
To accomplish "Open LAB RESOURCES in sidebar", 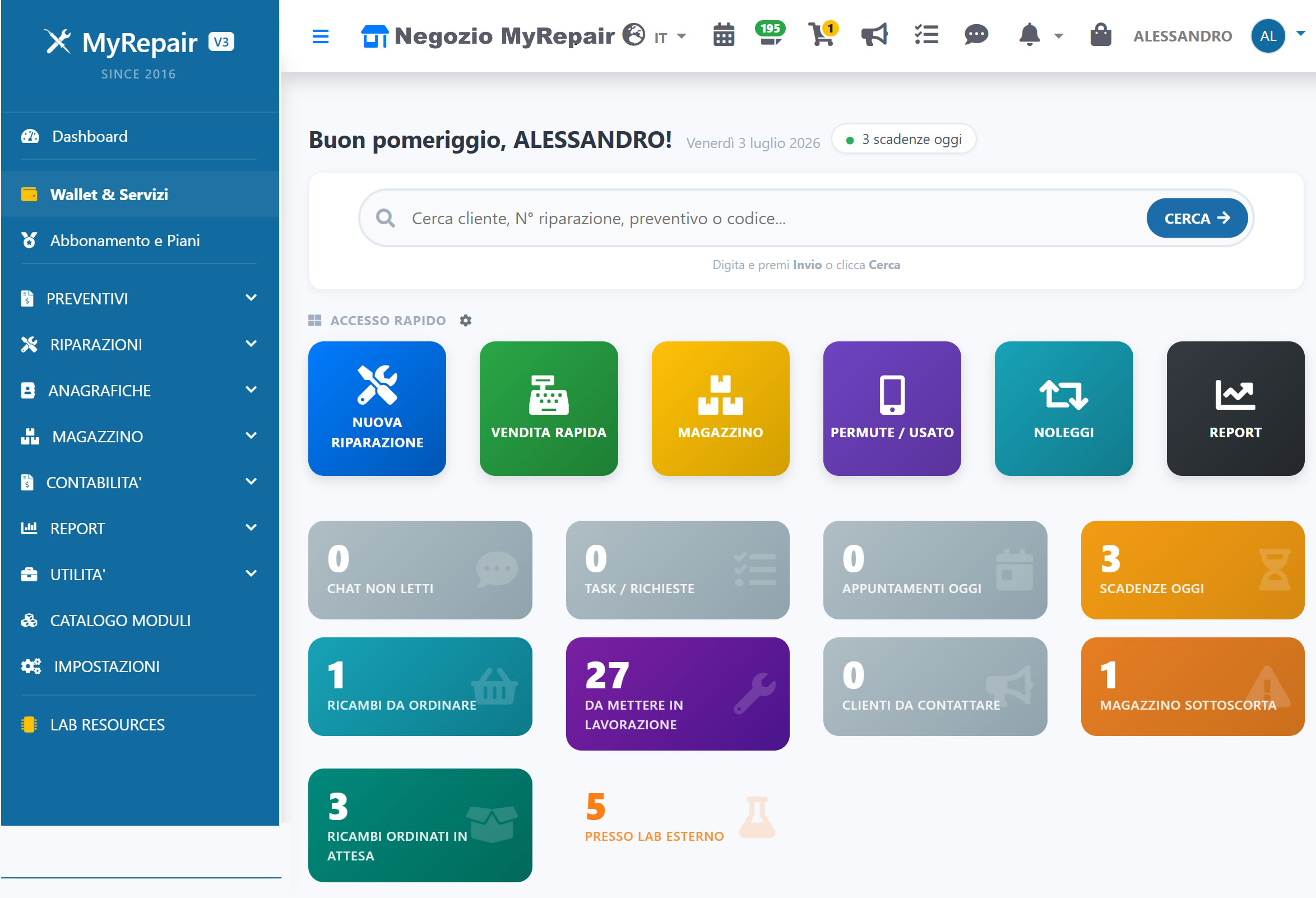I will tap(139, 724).
